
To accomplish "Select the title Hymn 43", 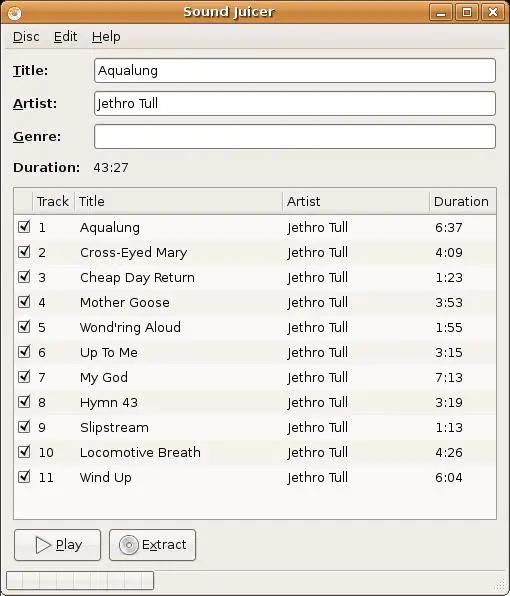I will coord(109,403).
